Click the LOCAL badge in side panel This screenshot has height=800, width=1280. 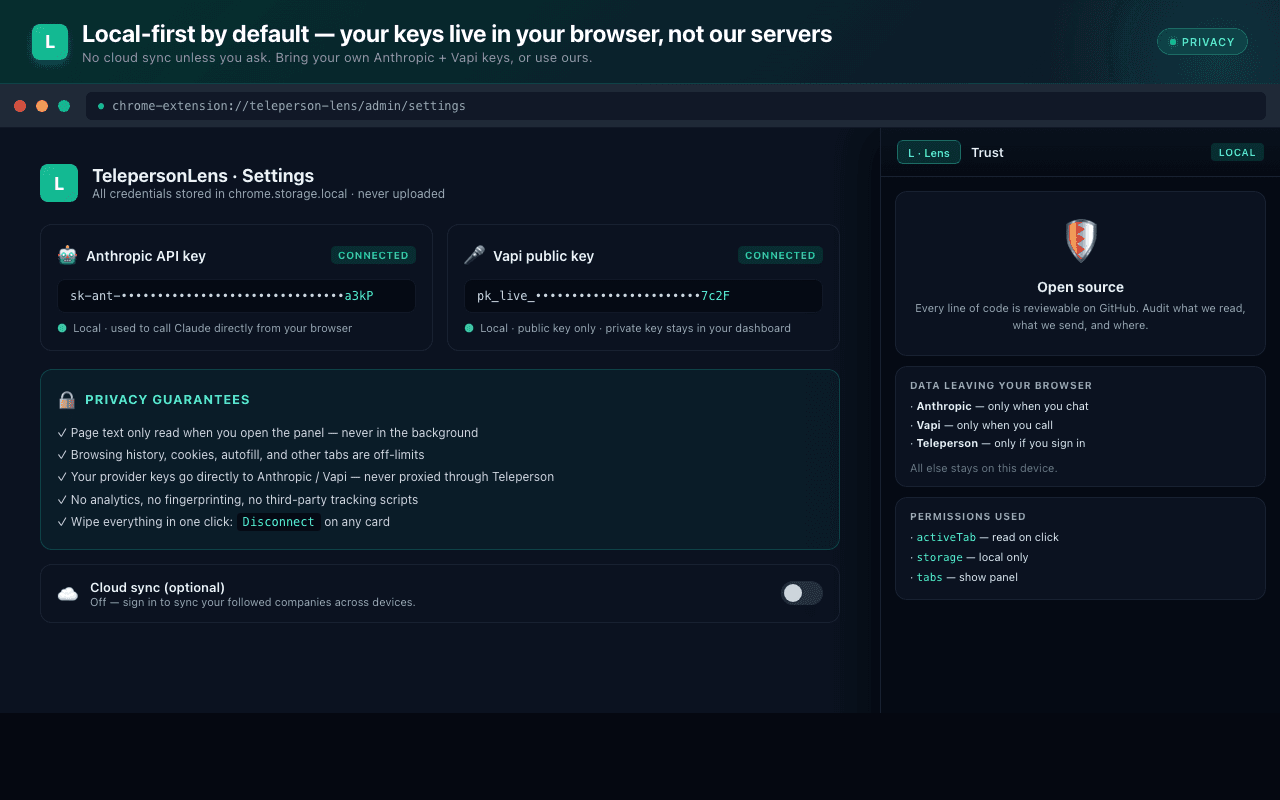click(x=1237, y=152)
